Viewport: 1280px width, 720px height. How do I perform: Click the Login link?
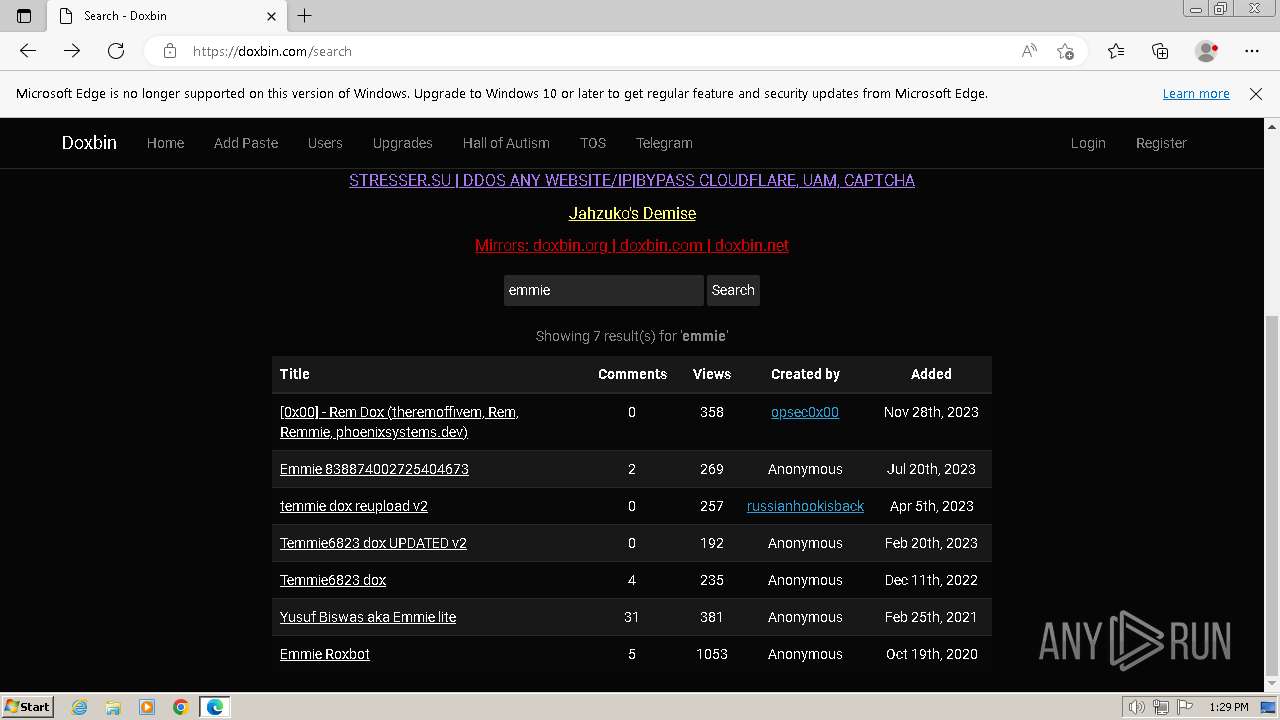1088,143
